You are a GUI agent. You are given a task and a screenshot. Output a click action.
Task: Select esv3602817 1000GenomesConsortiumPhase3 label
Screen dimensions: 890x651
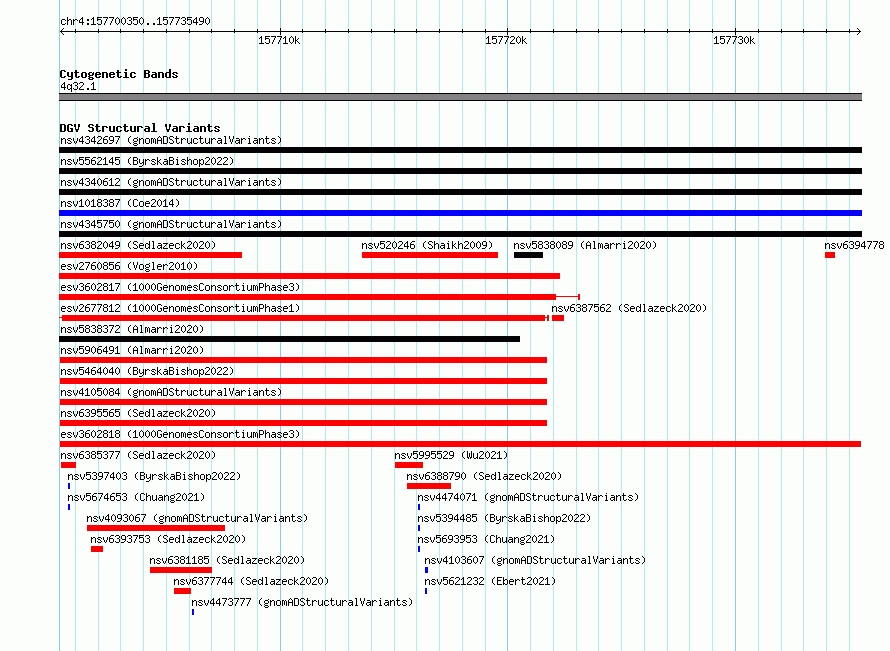pos(180,287)
